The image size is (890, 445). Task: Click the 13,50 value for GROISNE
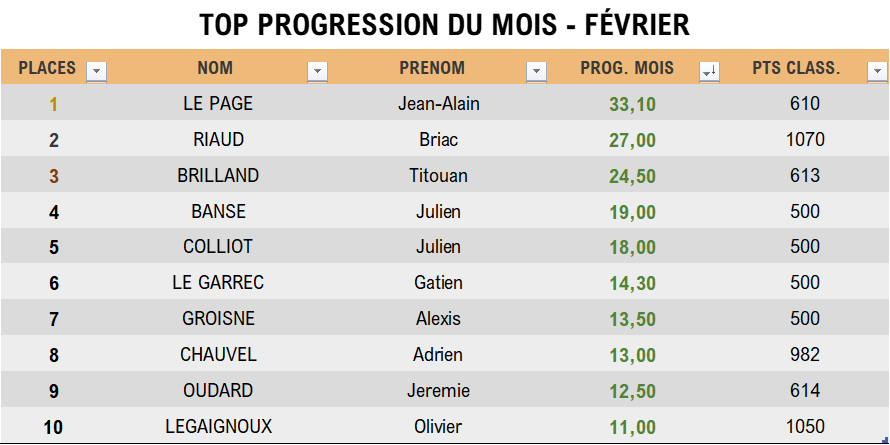(632, 319)
